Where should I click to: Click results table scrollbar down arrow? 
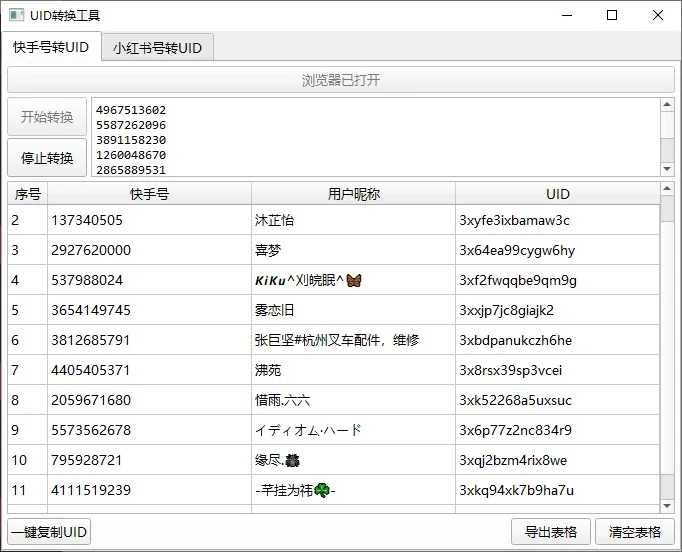[667, 506]
